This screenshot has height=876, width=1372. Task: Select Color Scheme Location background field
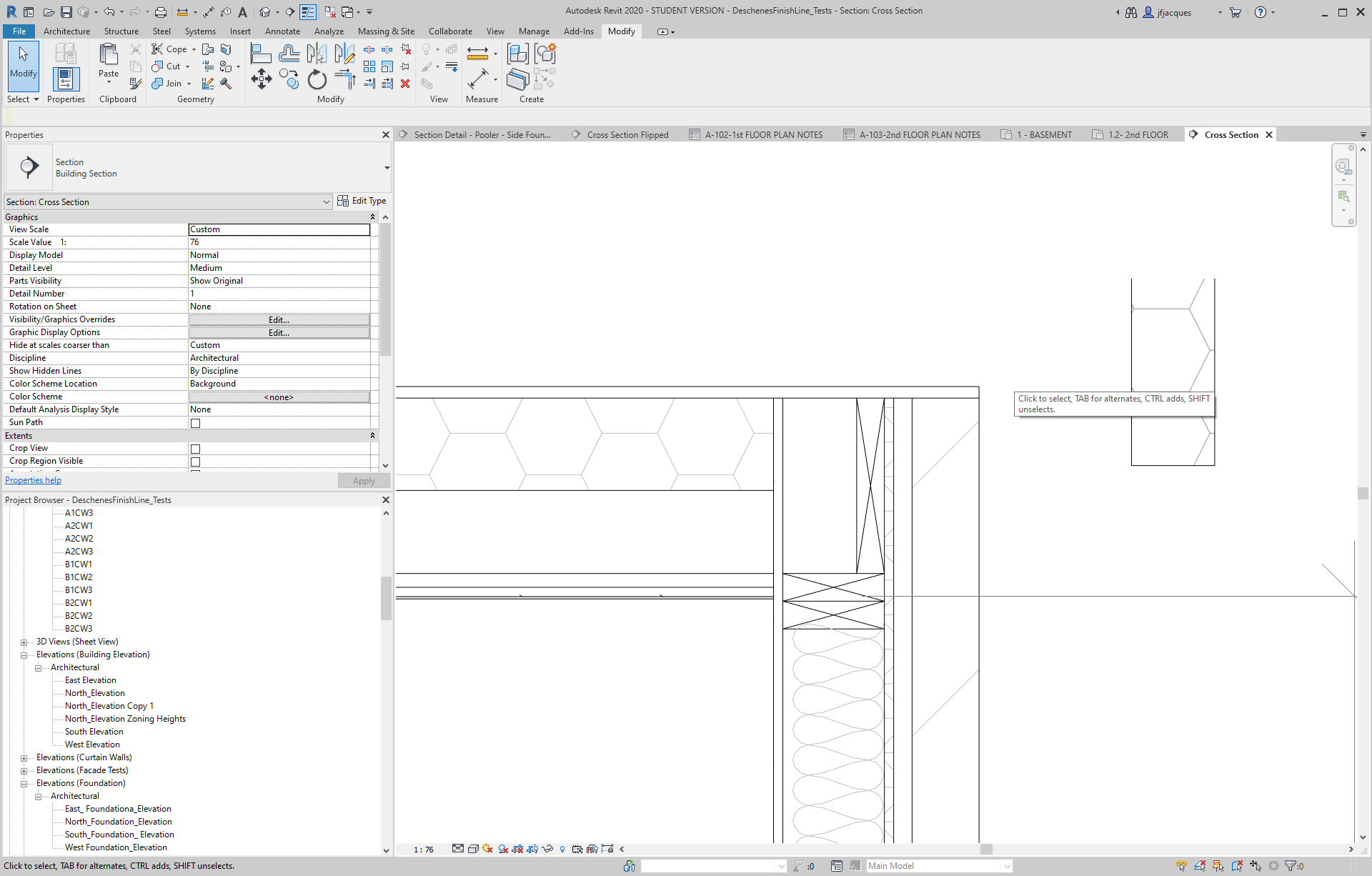tap(279, 384)
